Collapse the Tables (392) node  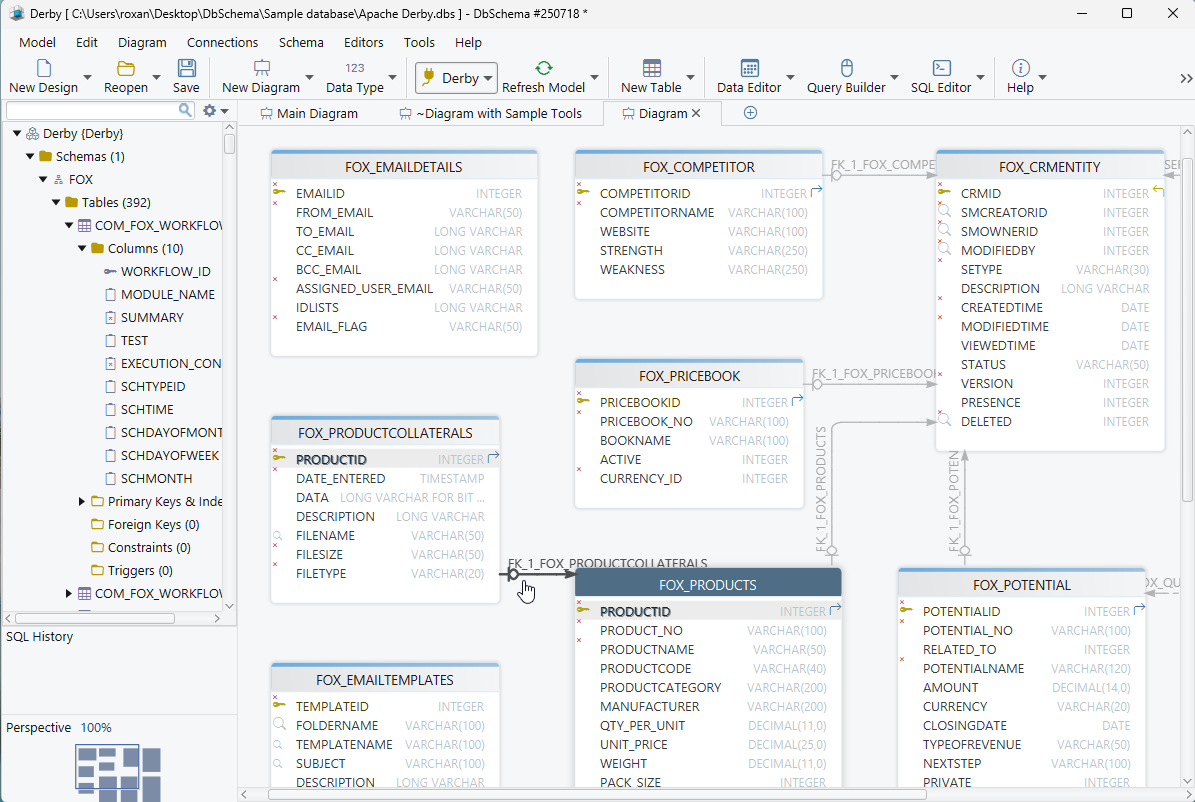[x=56, y=202]
